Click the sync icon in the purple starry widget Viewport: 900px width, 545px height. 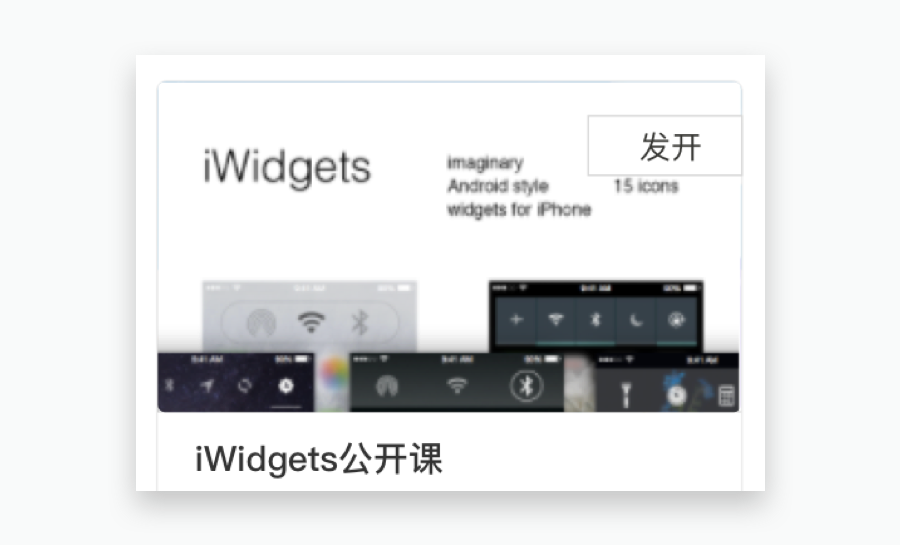point(245,386)
